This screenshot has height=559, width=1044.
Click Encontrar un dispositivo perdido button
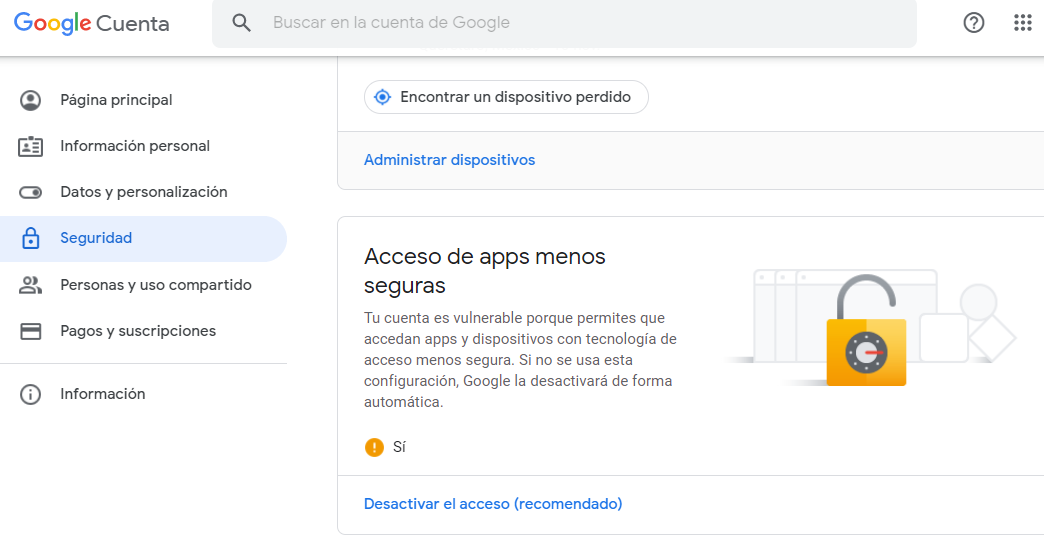506,97
